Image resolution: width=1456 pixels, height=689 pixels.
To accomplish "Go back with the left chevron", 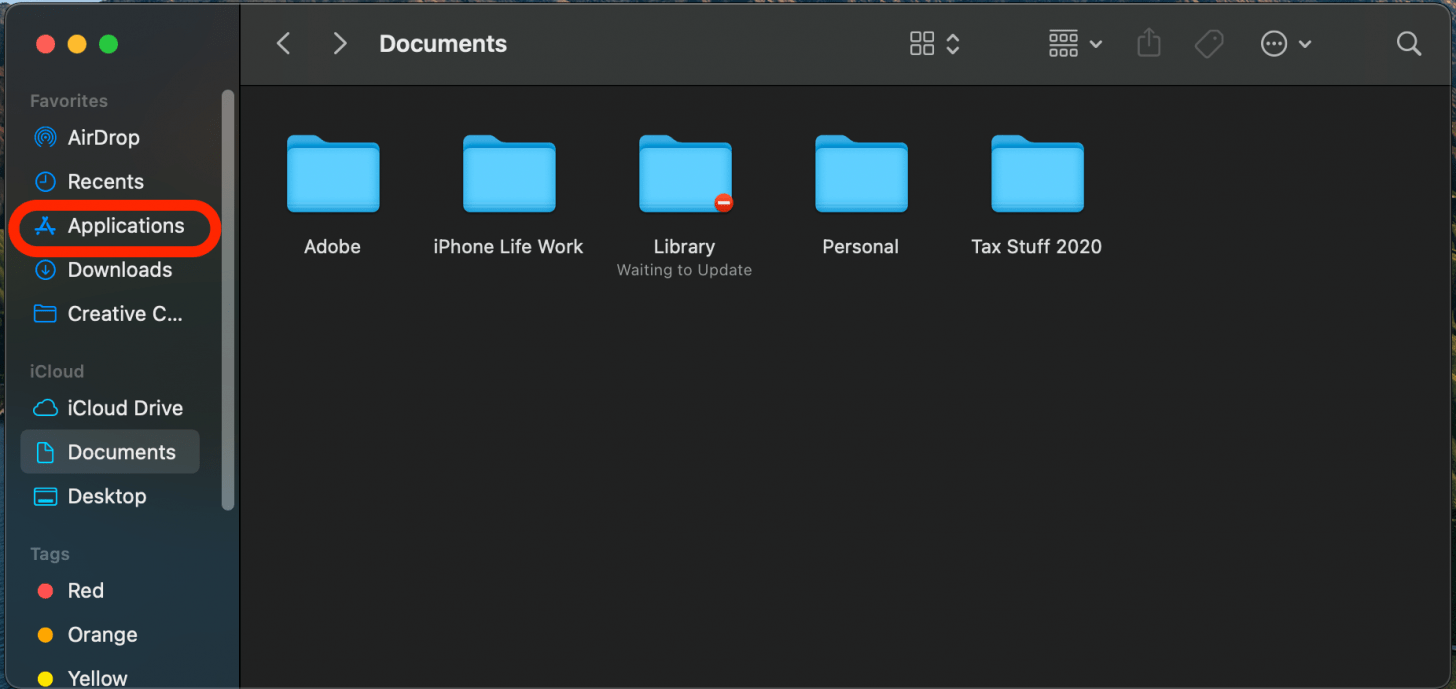I will pyautogui.click(x=284, y=43).
